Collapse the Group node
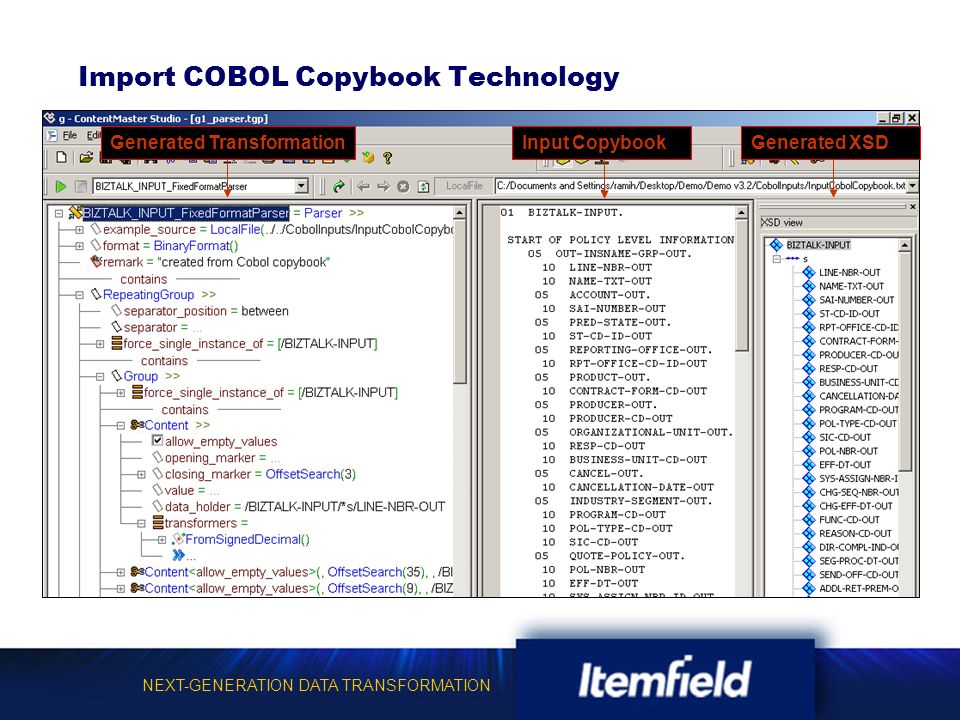The height and width of the screenshot is (720, 960). point(100,377)
